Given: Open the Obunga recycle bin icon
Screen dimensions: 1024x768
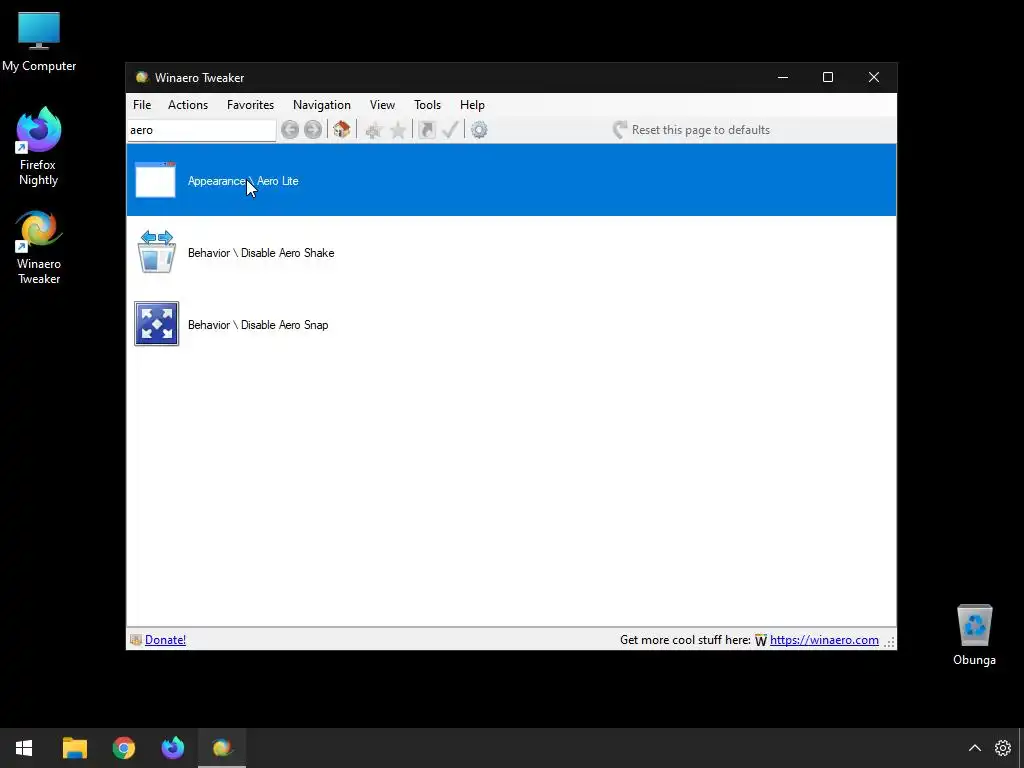Looking at the screenshot, I should [974, 635].
